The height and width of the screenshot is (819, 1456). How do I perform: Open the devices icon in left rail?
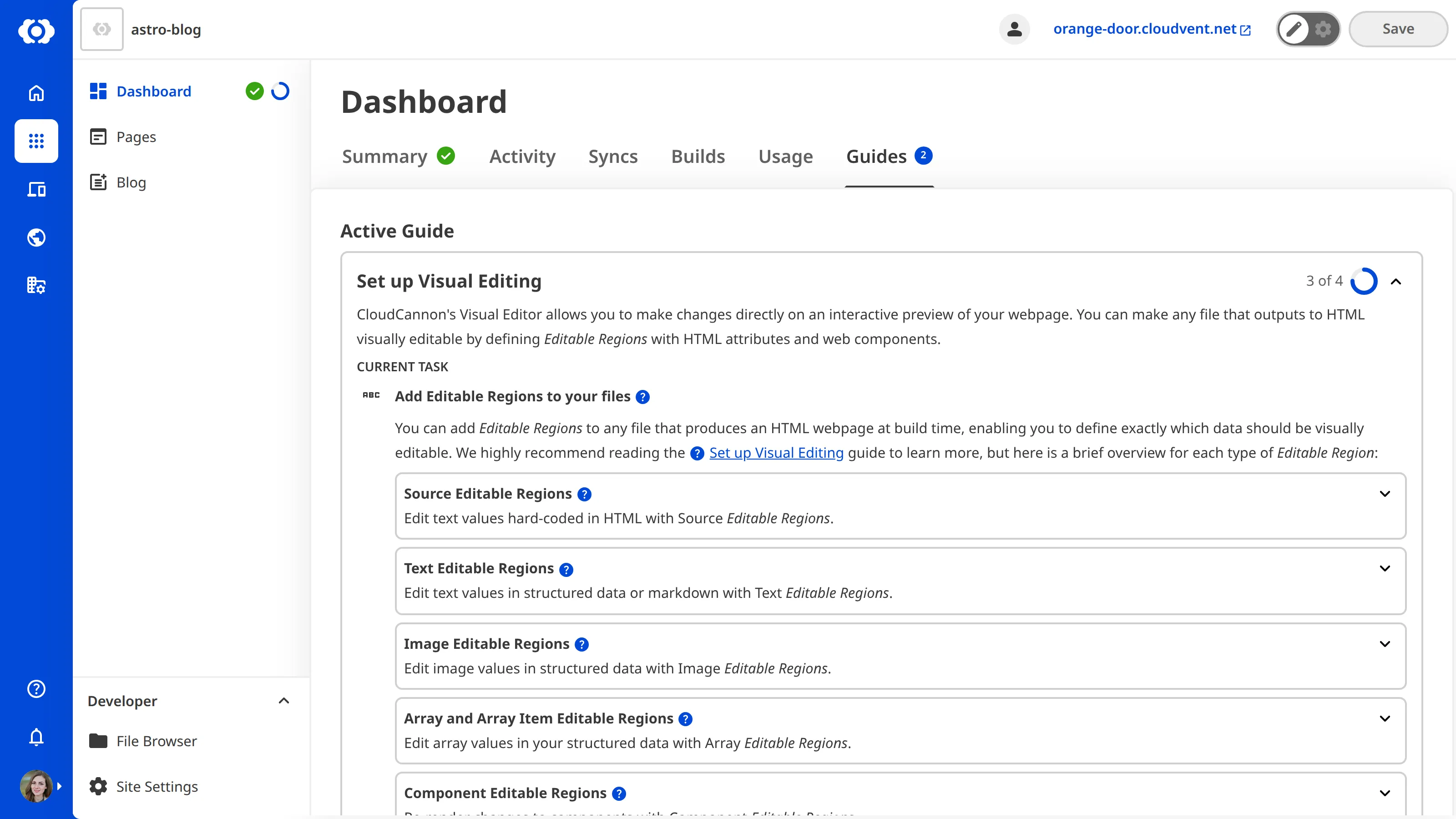(36, 189)
